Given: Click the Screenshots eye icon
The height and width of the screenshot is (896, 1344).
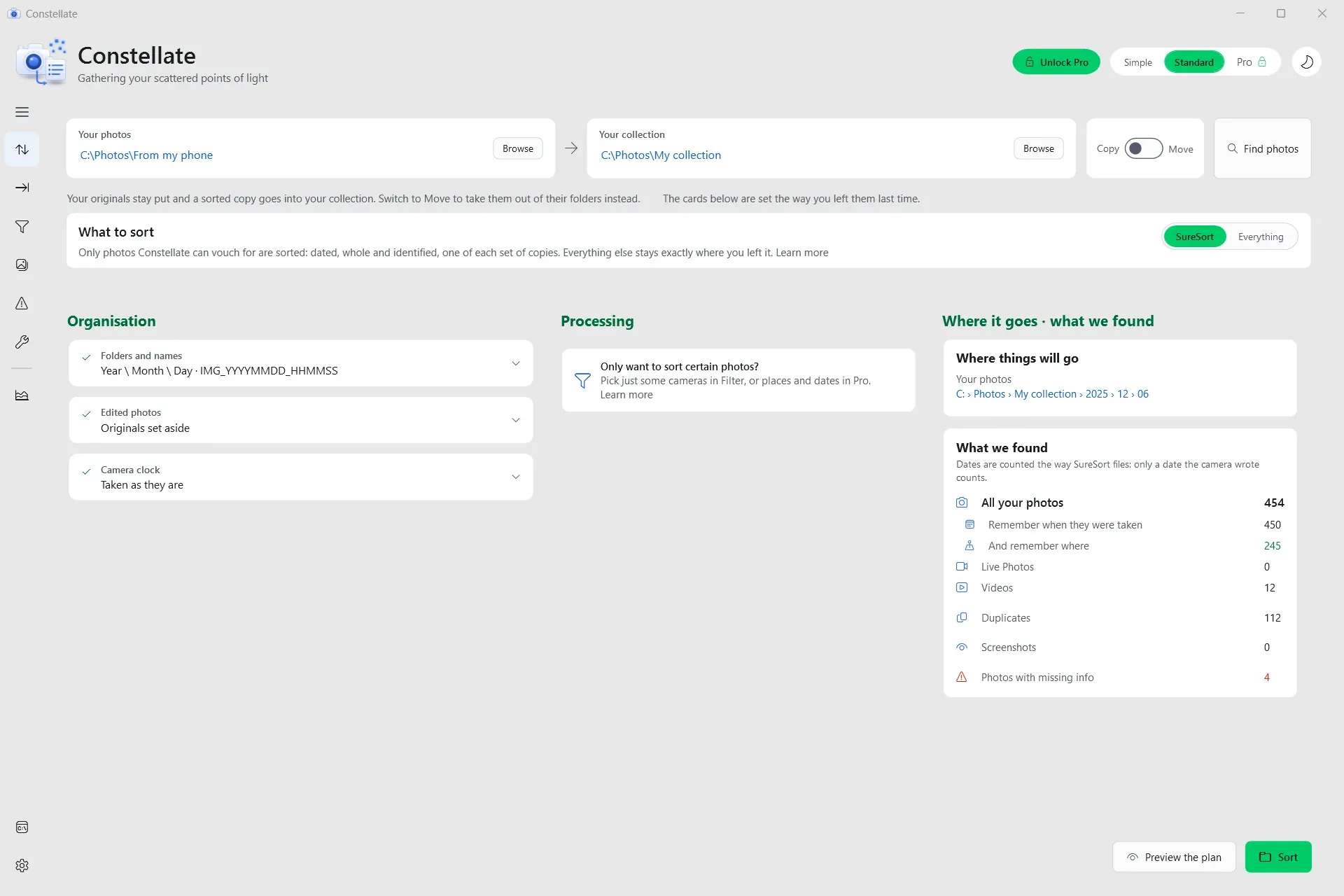Looking at the screenshot, I should [x=962, y=647].
